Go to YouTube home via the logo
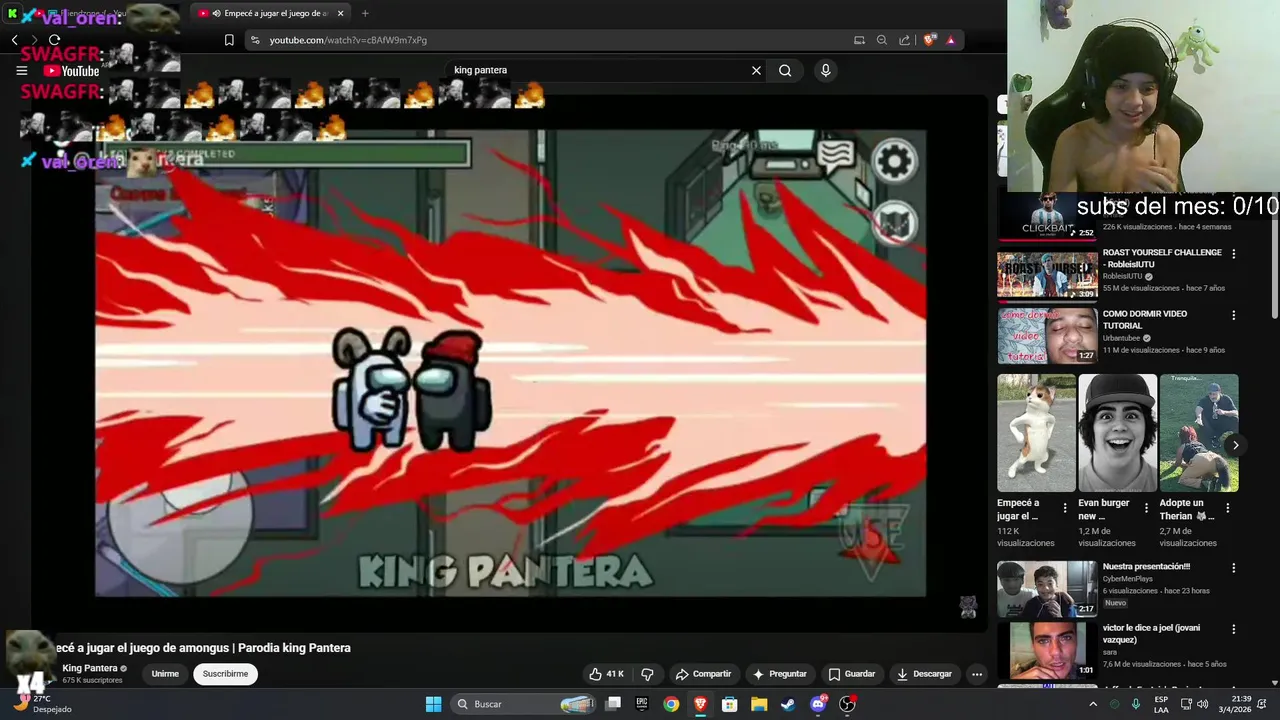 71,71
